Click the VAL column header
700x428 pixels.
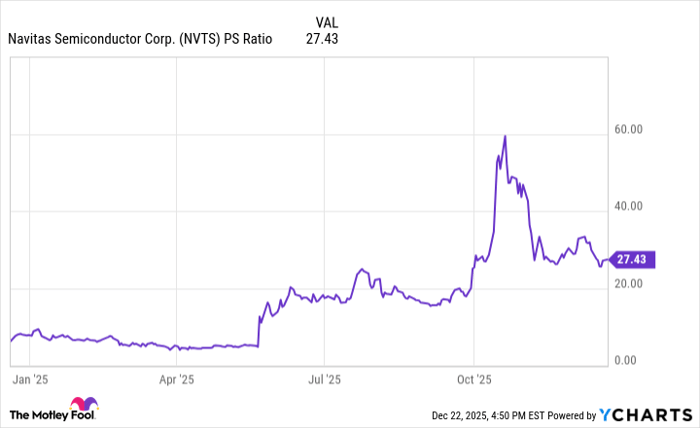[x=327, y=22]
